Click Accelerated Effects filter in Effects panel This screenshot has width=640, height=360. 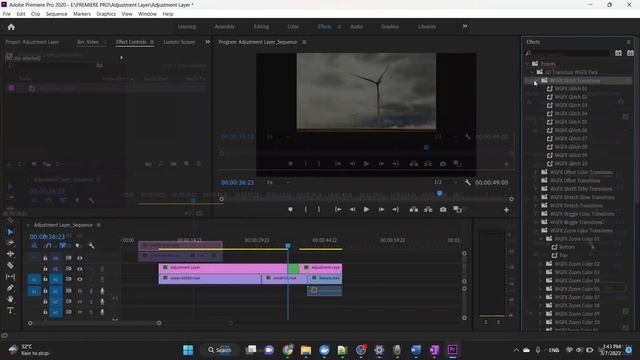(x=618, y=53)
